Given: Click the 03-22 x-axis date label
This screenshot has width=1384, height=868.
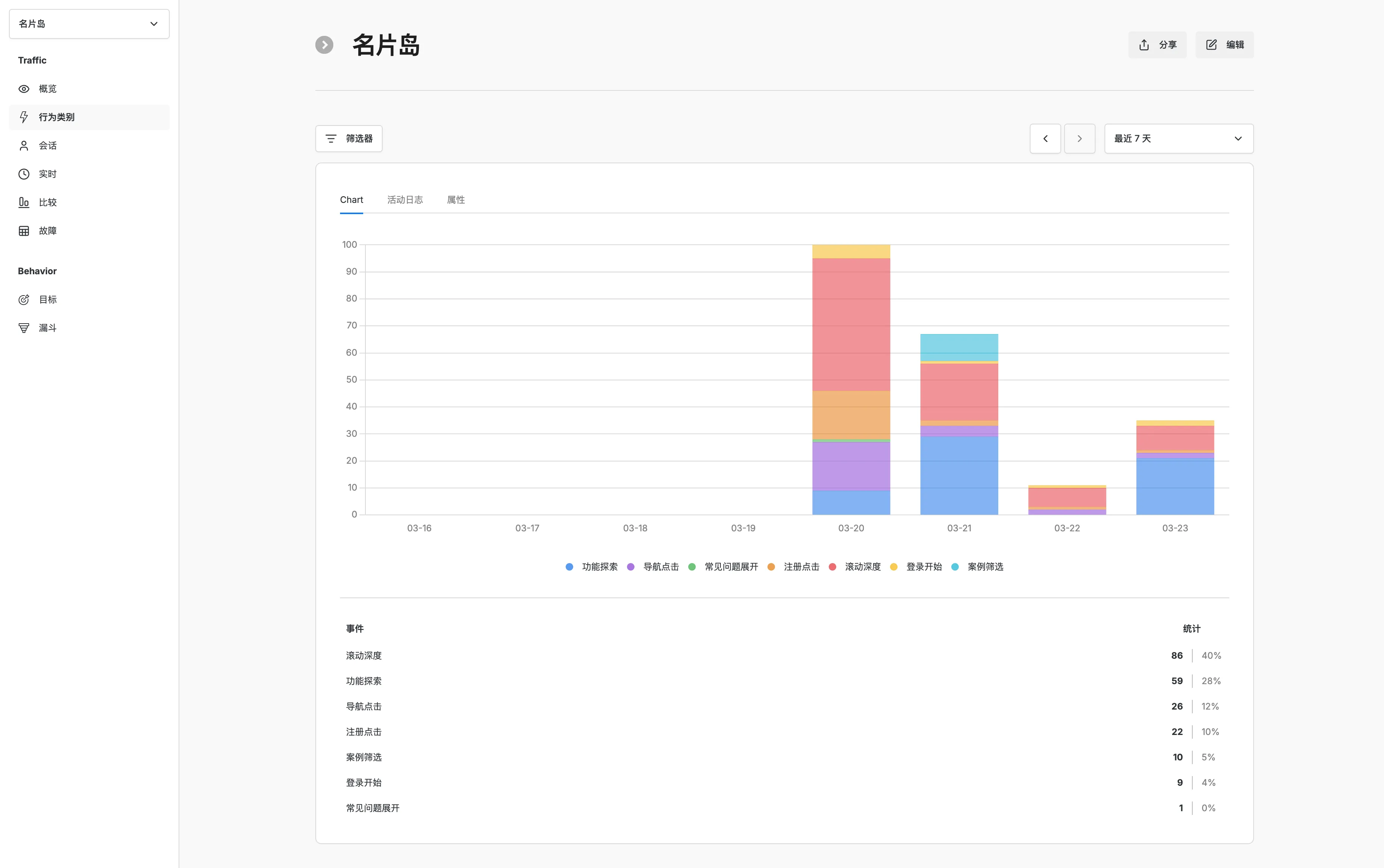Looking at the screenshot, I should 1067,528.
